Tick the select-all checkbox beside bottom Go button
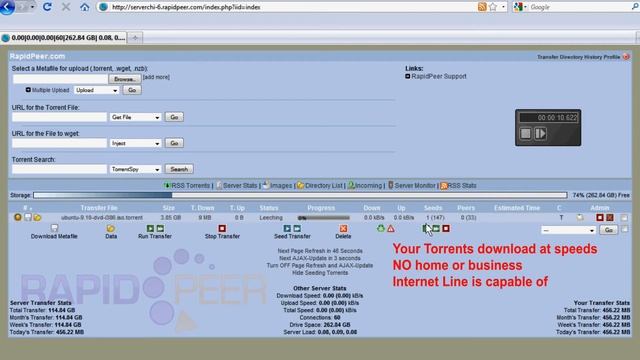This screenshot has height=360, width=640. pyautogui.click(x=624, y=229)
